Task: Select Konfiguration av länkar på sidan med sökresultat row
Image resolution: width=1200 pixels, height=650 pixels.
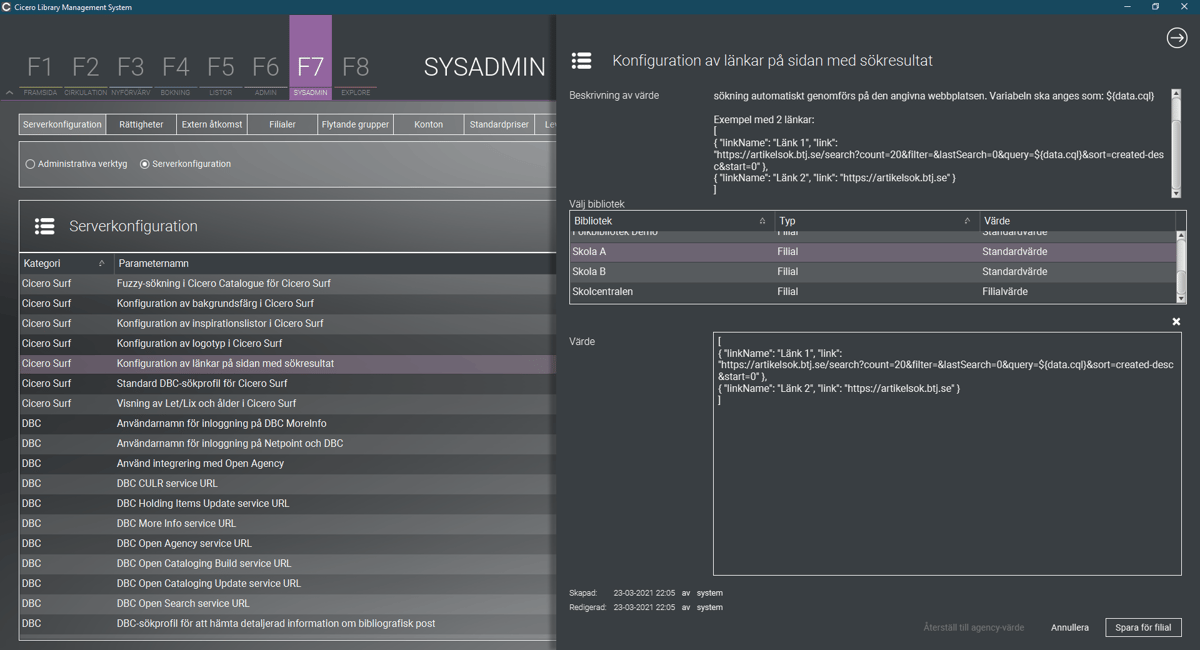Action: 287,363
